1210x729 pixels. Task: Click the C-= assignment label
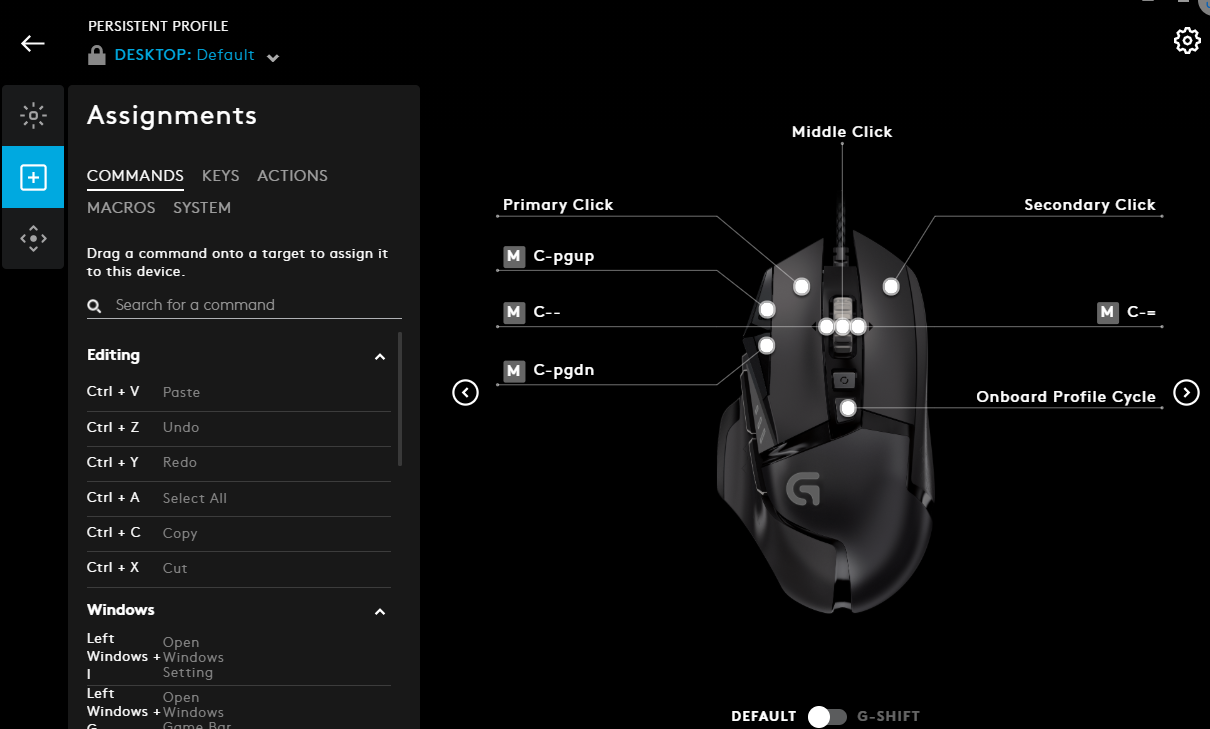pyautogui.click(x=1141, y=312)
